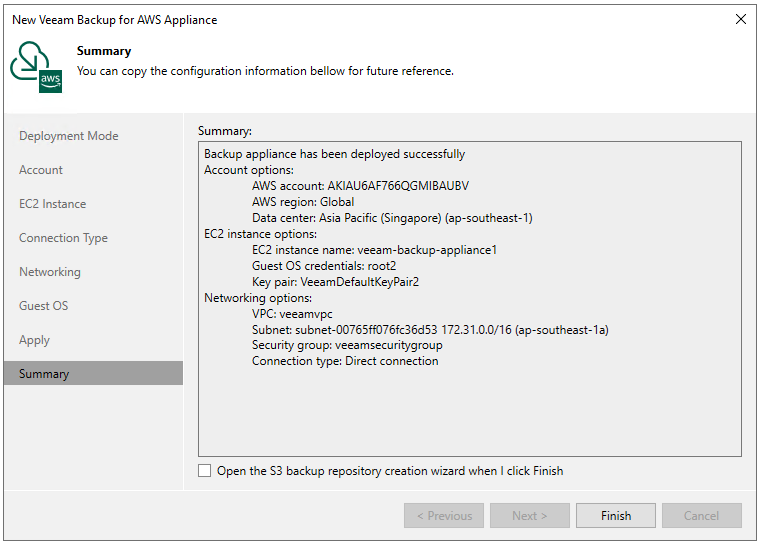Click empty area inside summary text box
Viewport: 760px width, 543px height.
(x=470, y=410)
